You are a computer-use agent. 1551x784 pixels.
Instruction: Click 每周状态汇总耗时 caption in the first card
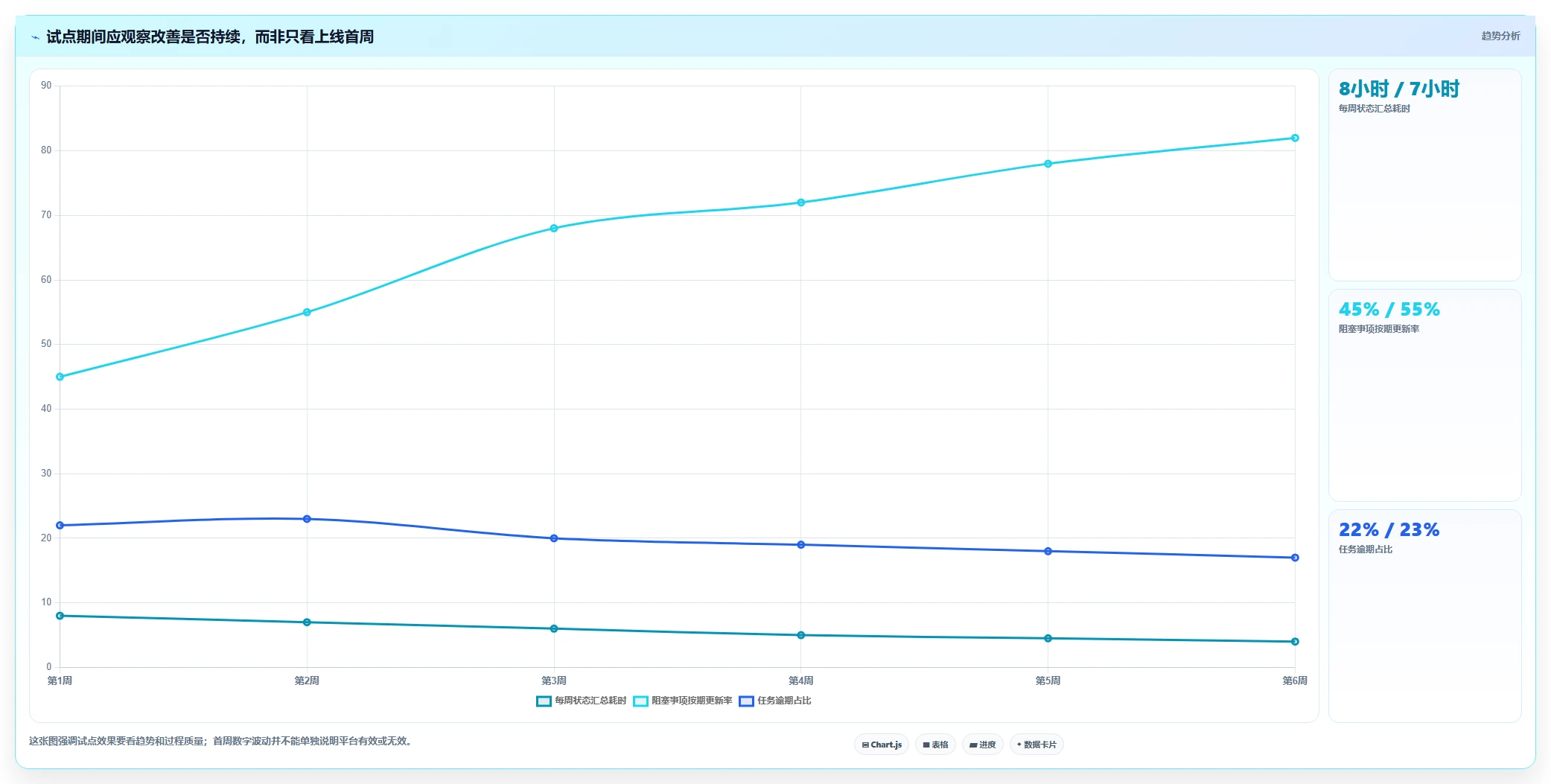[x=1375, y=109]
